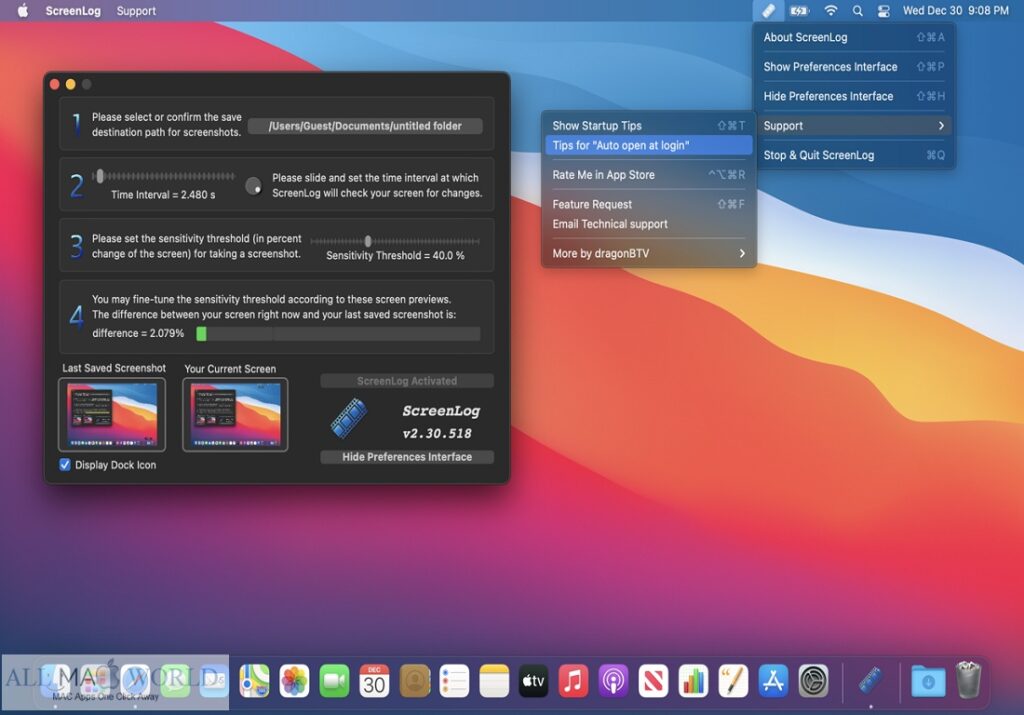This screenshot has width=1024, height=715.
Task: Choose Feature Request from the submenu
Action: pos(648,204)
